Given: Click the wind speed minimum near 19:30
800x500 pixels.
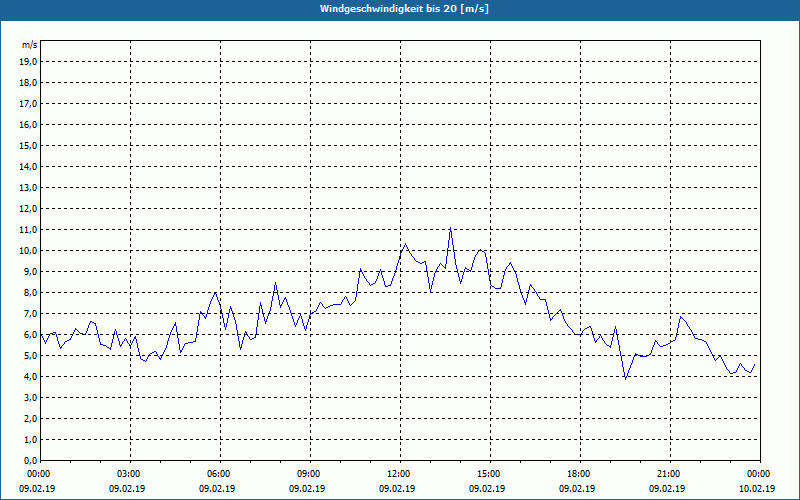Looking at the screenshot, I should 626,379.
